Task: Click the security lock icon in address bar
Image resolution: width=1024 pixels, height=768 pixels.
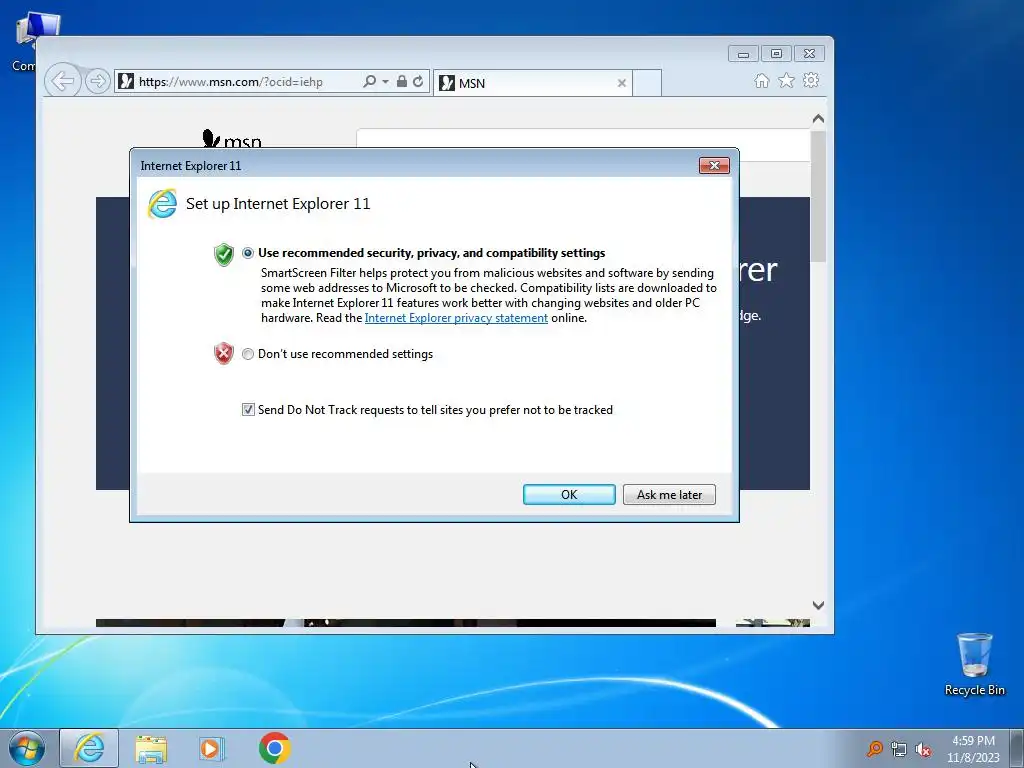Action: click(402, 81)
